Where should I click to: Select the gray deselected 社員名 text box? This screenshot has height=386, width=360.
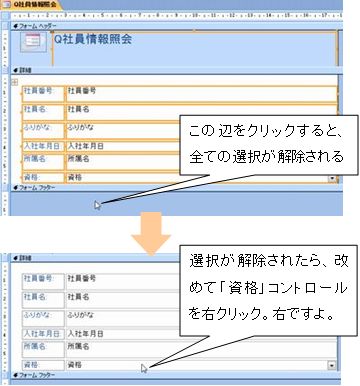123,300
